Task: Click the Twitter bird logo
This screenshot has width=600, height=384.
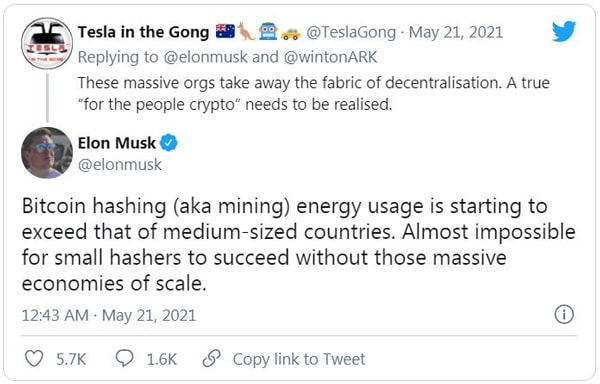Action: pos(564,31)
